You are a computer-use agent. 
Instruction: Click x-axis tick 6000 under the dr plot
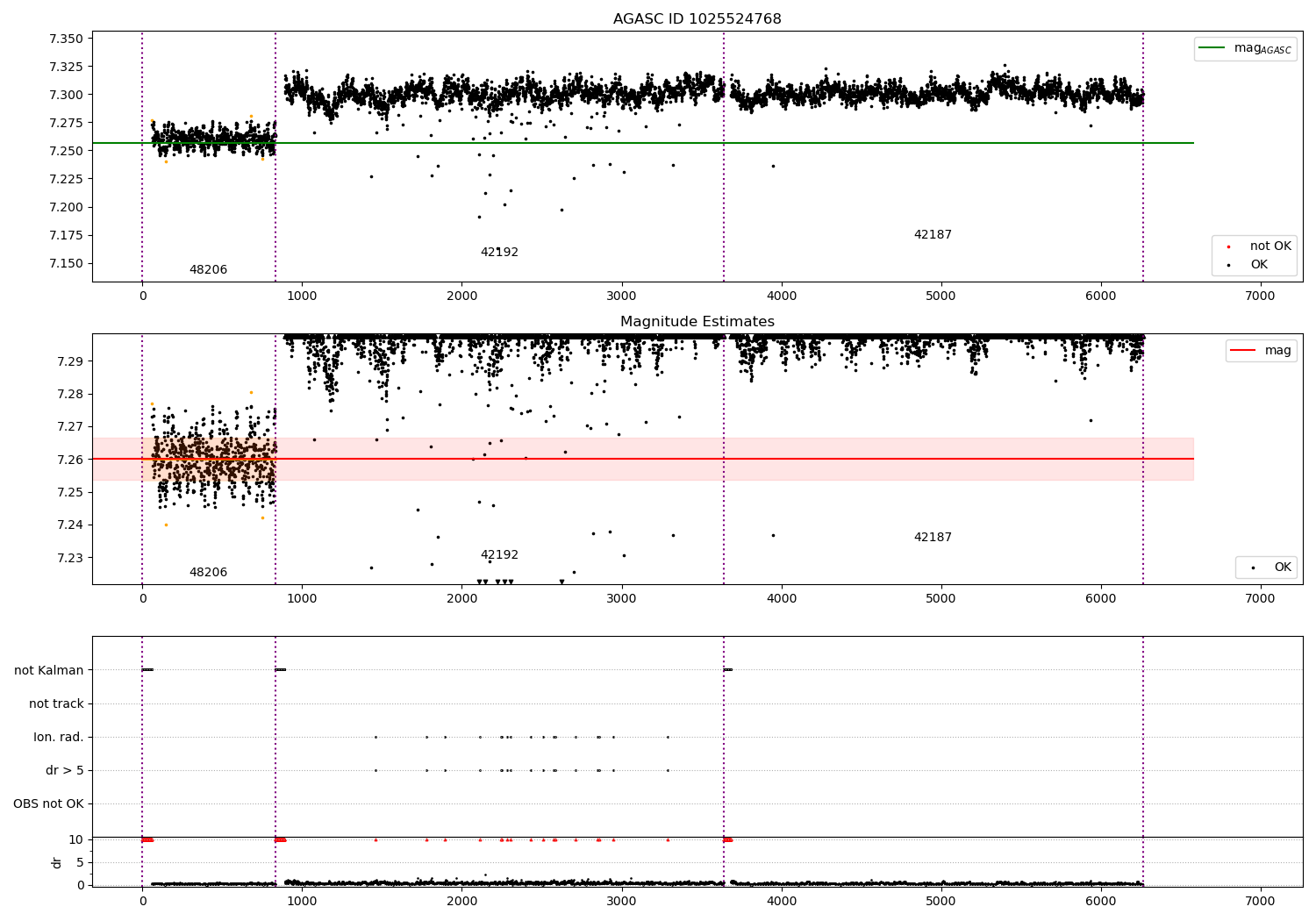1101,902
